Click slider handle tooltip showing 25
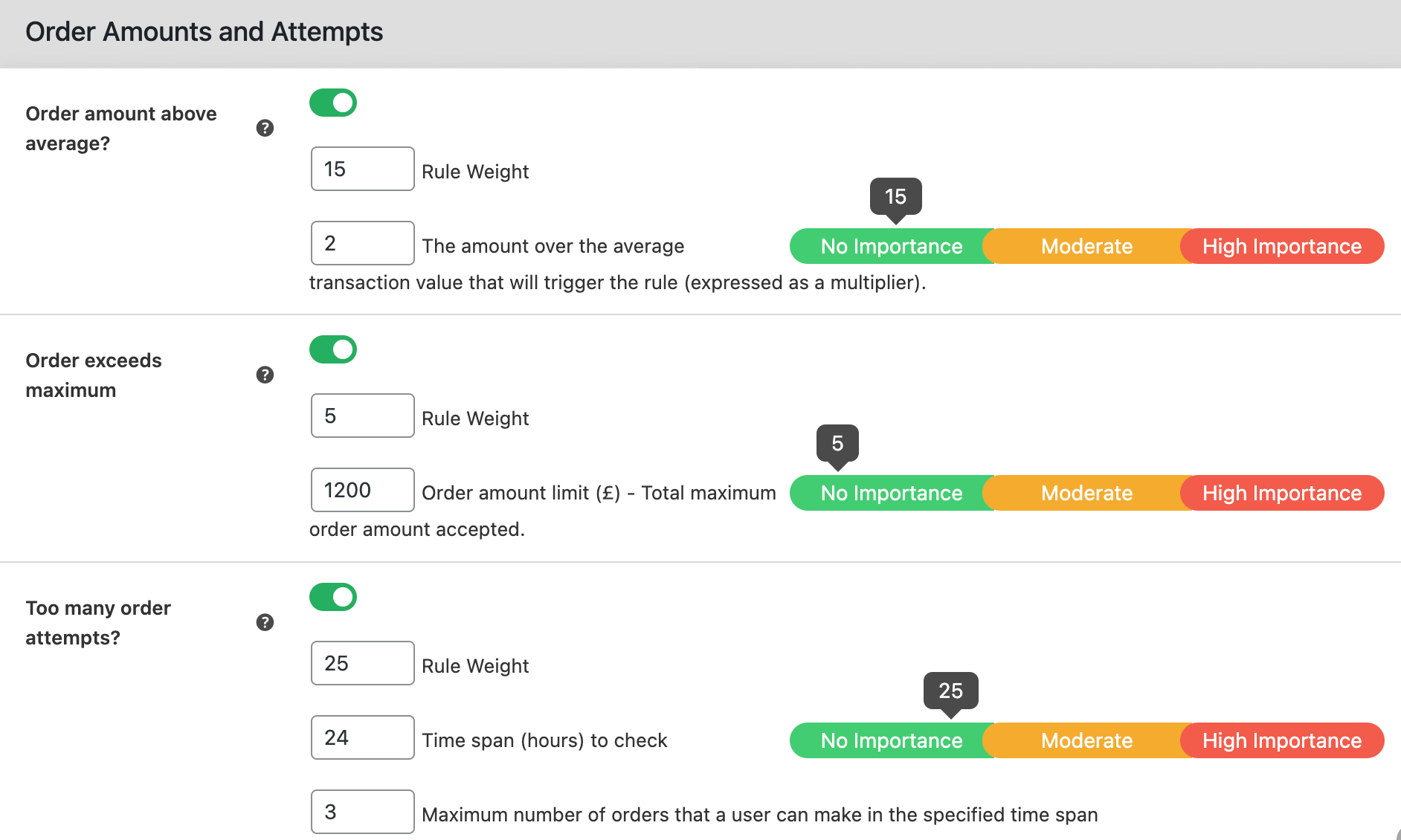The image size is (1401, 840). pos(951,691)
